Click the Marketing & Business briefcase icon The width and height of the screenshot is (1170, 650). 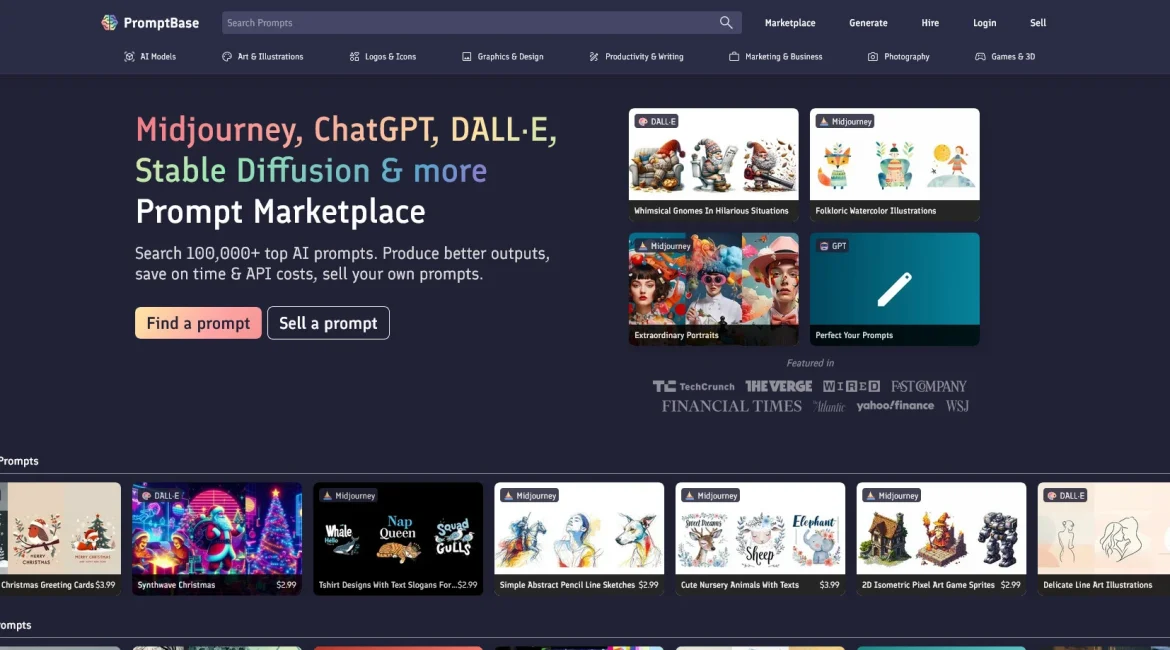tap(734, 57)
